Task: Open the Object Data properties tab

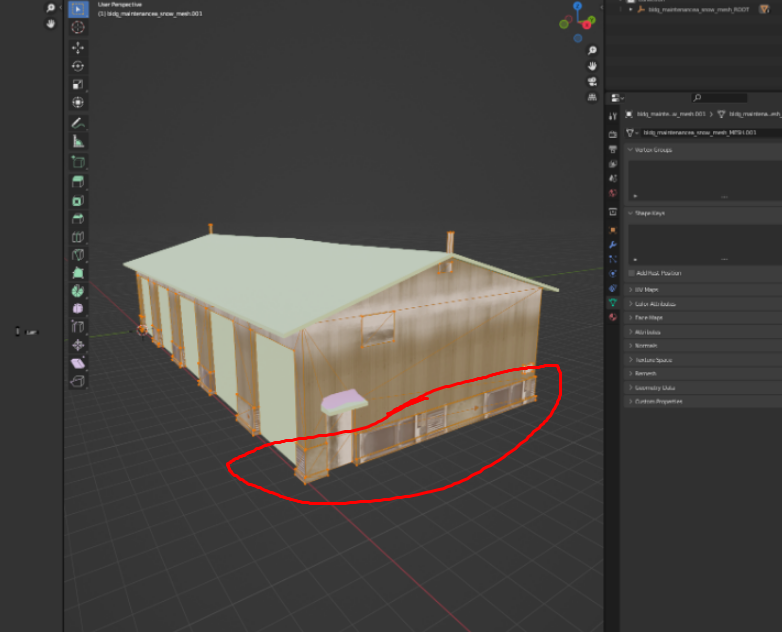Action: pos(613,301)
